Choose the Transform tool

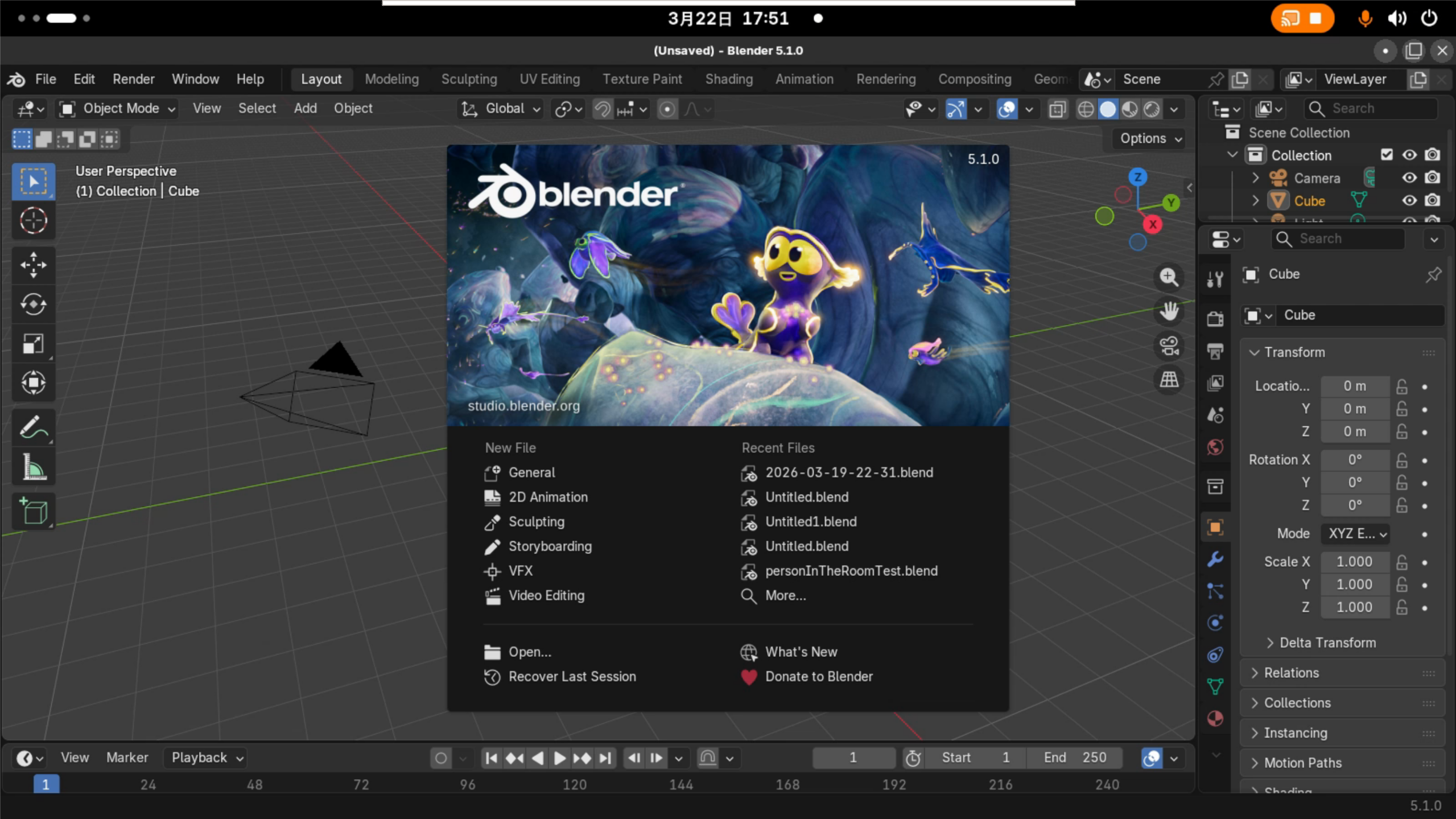pyautogui.click(x=34, y=382)
